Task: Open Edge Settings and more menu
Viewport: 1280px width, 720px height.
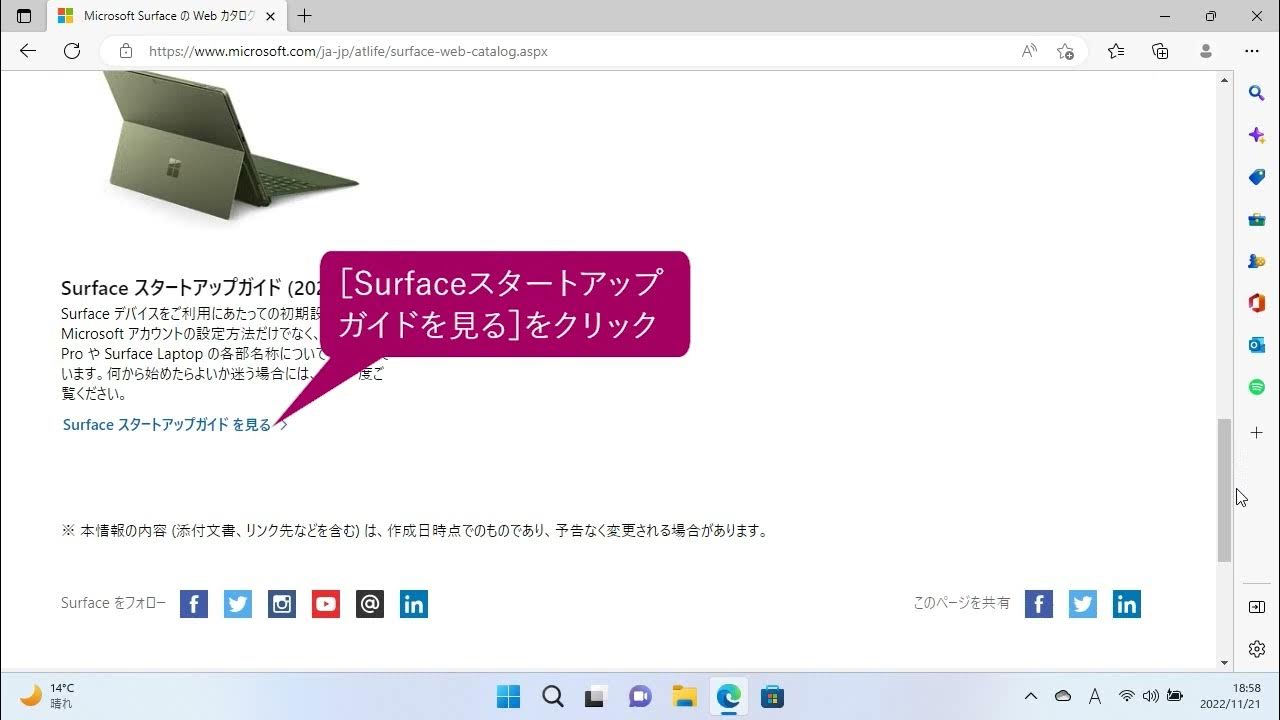Action: (1252, 51)
